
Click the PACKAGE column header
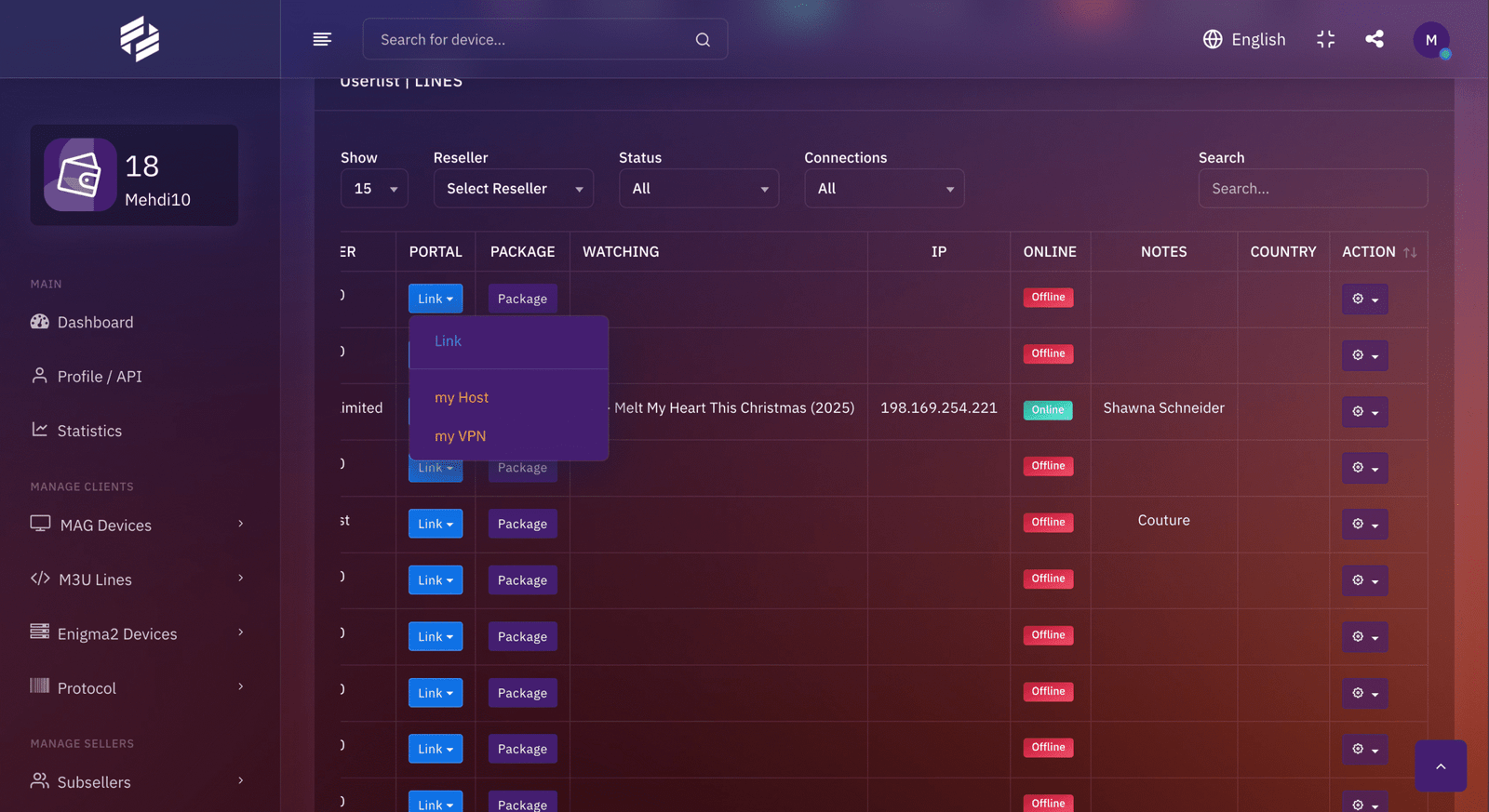(522, 252)
